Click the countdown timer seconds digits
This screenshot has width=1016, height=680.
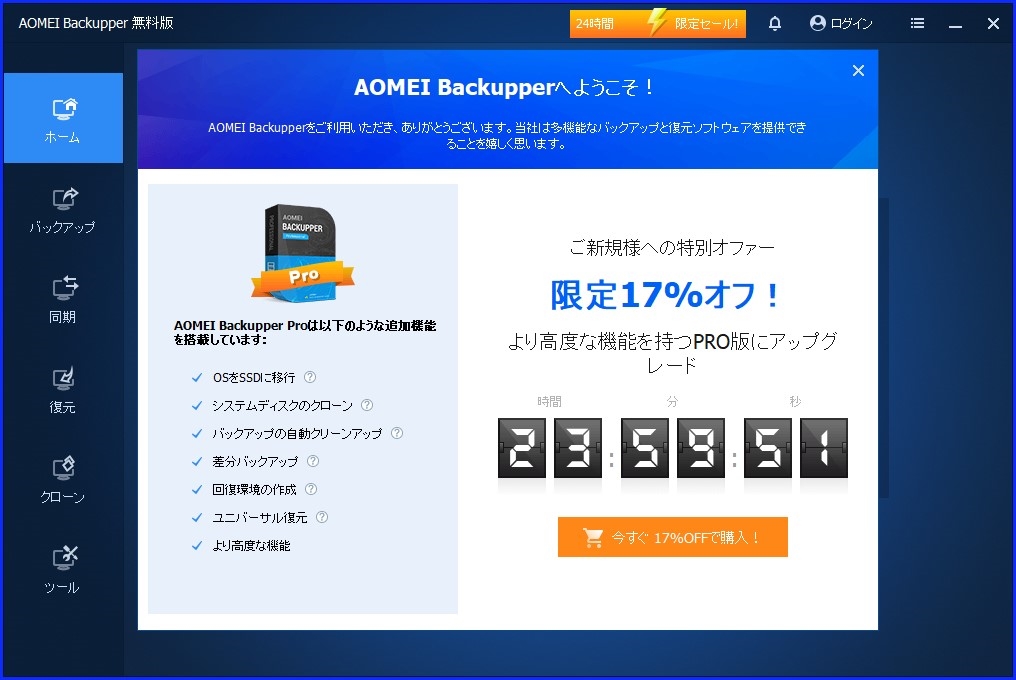coord(796,448)
